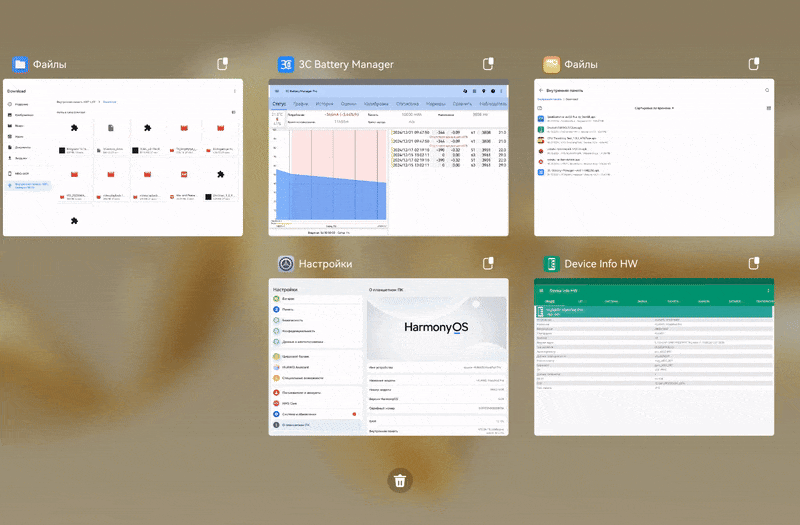Click 'Файлы' label beside orange icon

[x=581, y=64]
